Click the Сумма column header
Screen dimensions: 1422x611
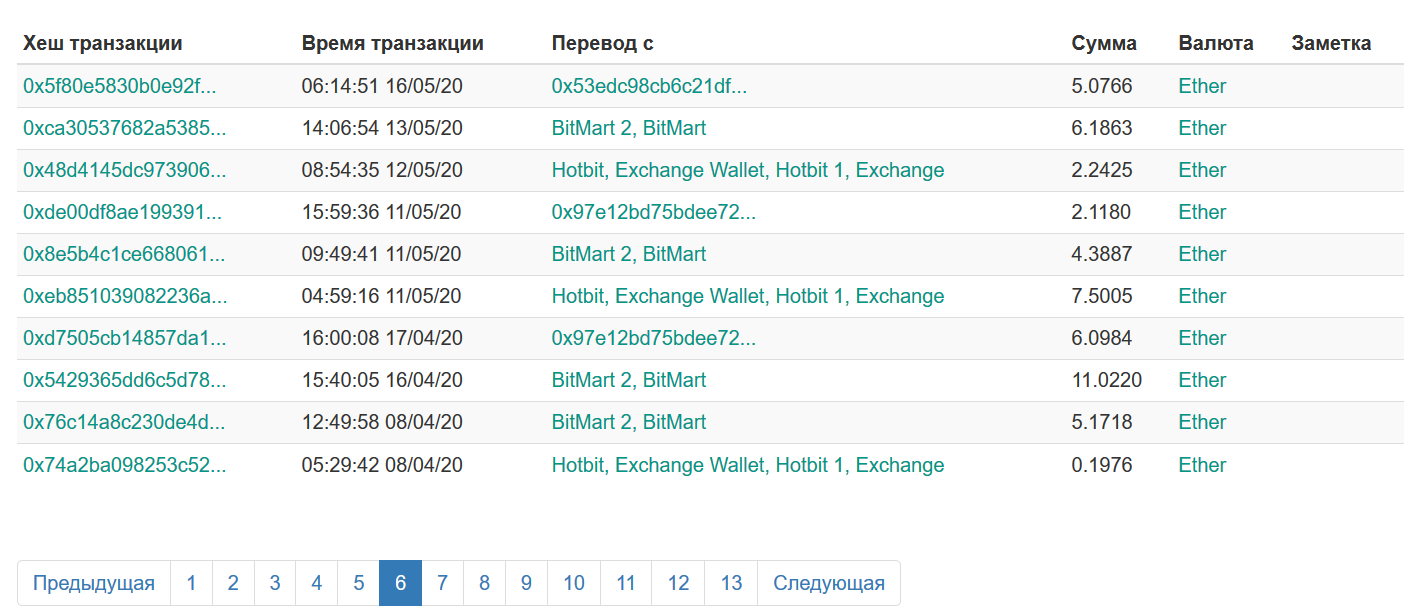click(1104, 43)
